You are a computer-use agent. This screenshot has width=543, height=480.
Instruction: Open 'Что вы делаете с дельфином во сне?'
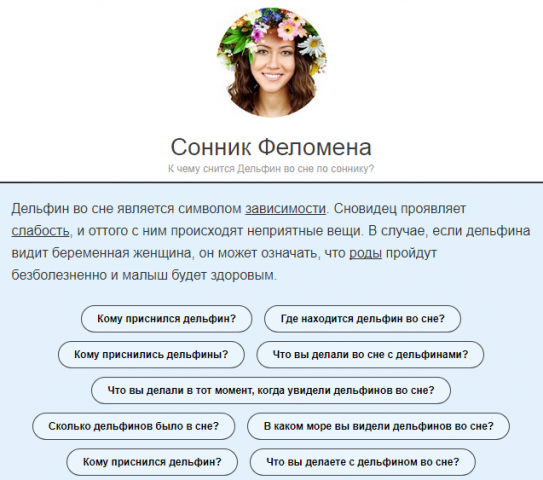click(362, 462)
